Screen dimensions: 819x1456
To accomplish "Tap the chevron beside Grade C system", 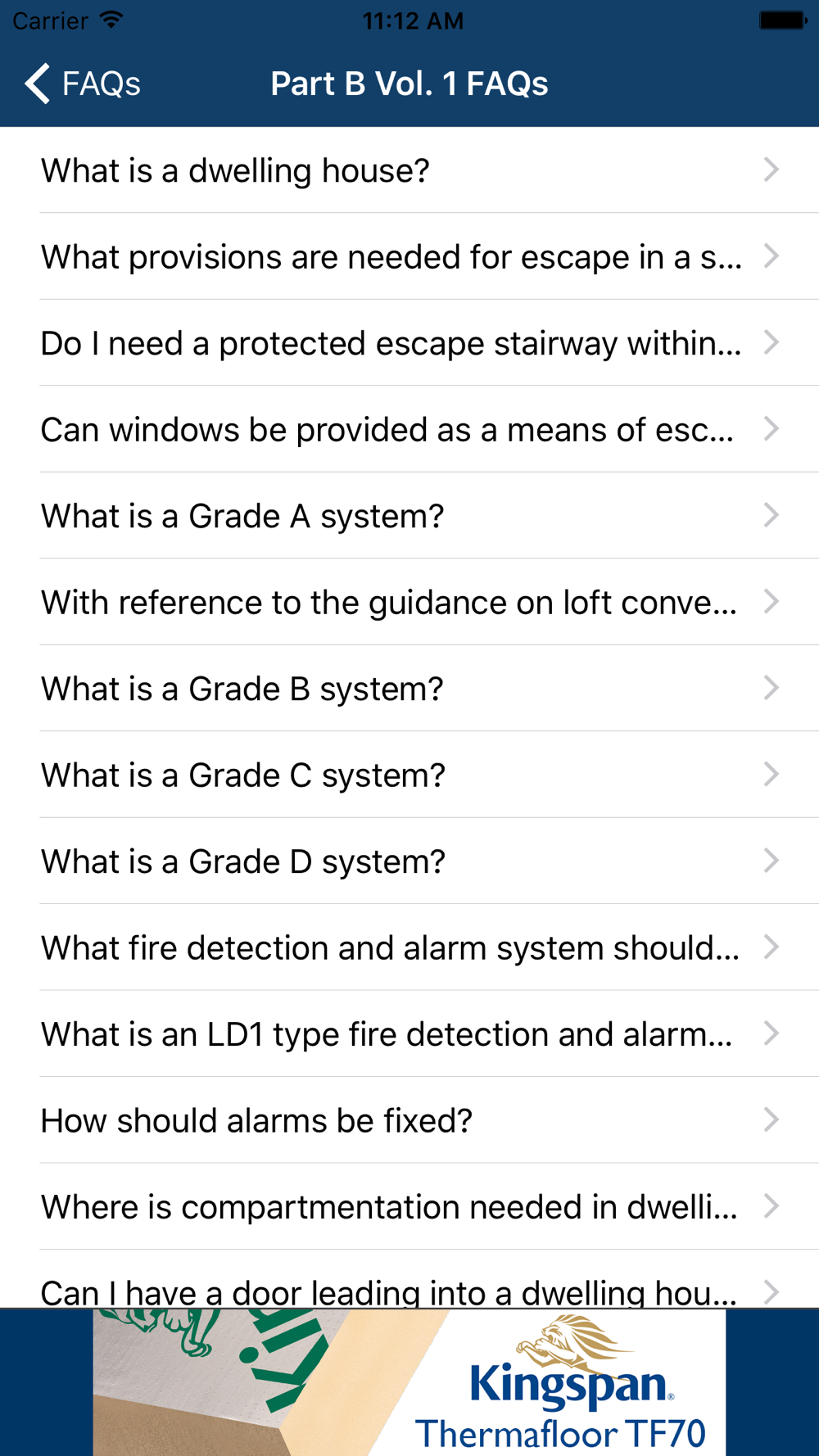I will pyautogui.click(x=771, y=774).
